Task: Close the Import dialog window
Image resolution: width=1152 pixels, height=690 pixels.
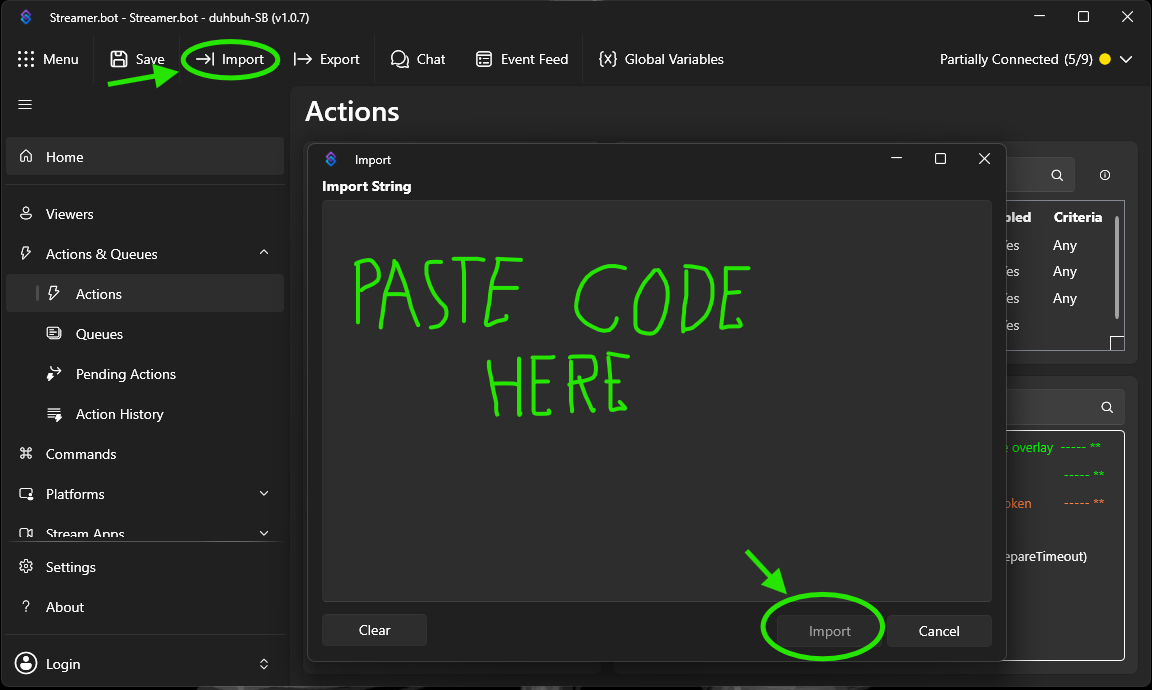Action: 984,159
